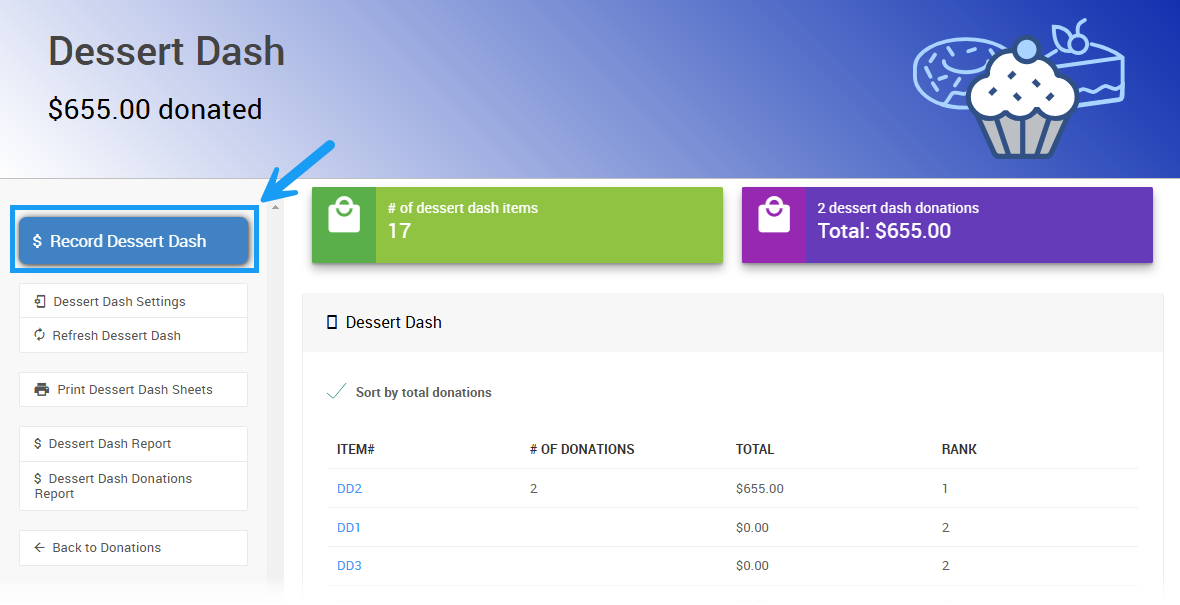
Task: Click the phone icon next to Dessert Dash heading
Action: [332, 322]
